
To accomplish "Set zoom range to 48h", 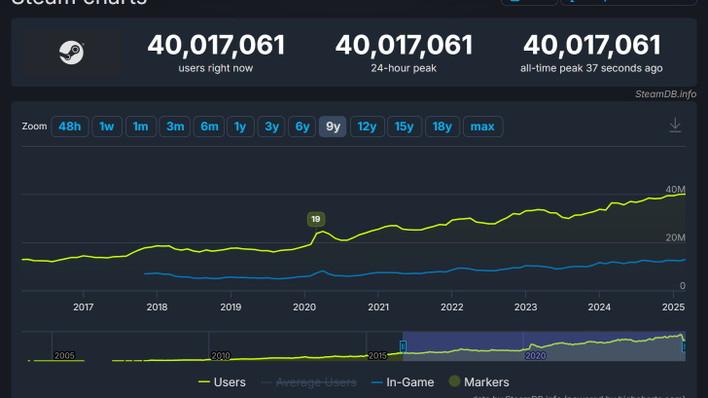I will [x=70, y=126].
